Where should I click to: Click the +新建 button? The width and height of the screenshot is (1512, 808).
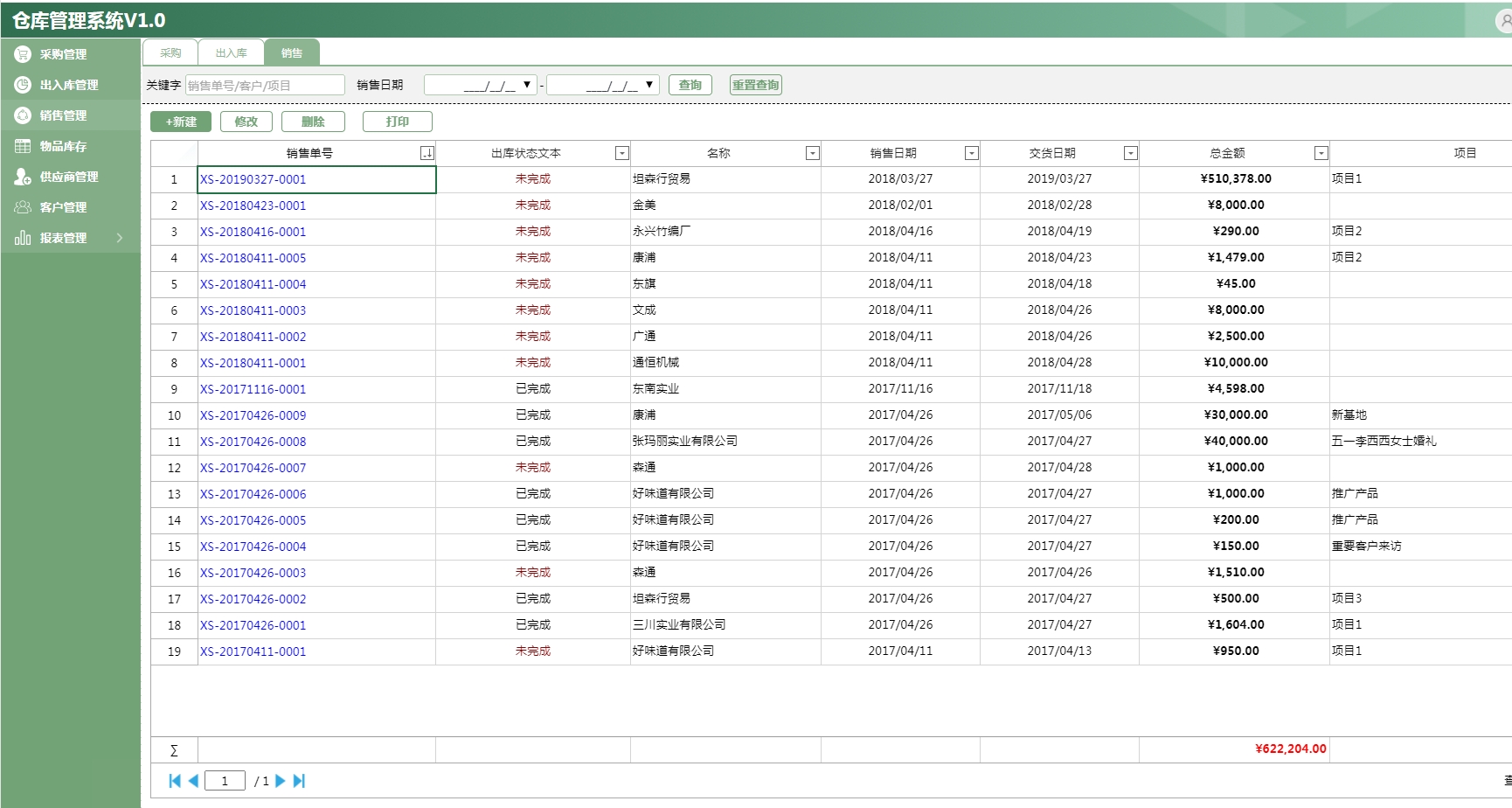pyautogui.click(x=181, y=122)
